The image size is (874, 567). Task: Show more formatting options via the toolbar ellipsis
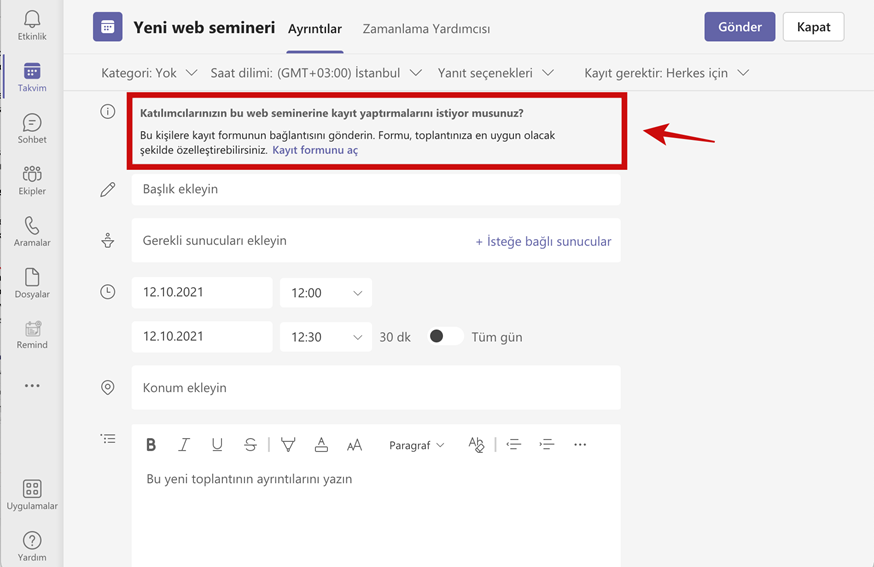580,444
